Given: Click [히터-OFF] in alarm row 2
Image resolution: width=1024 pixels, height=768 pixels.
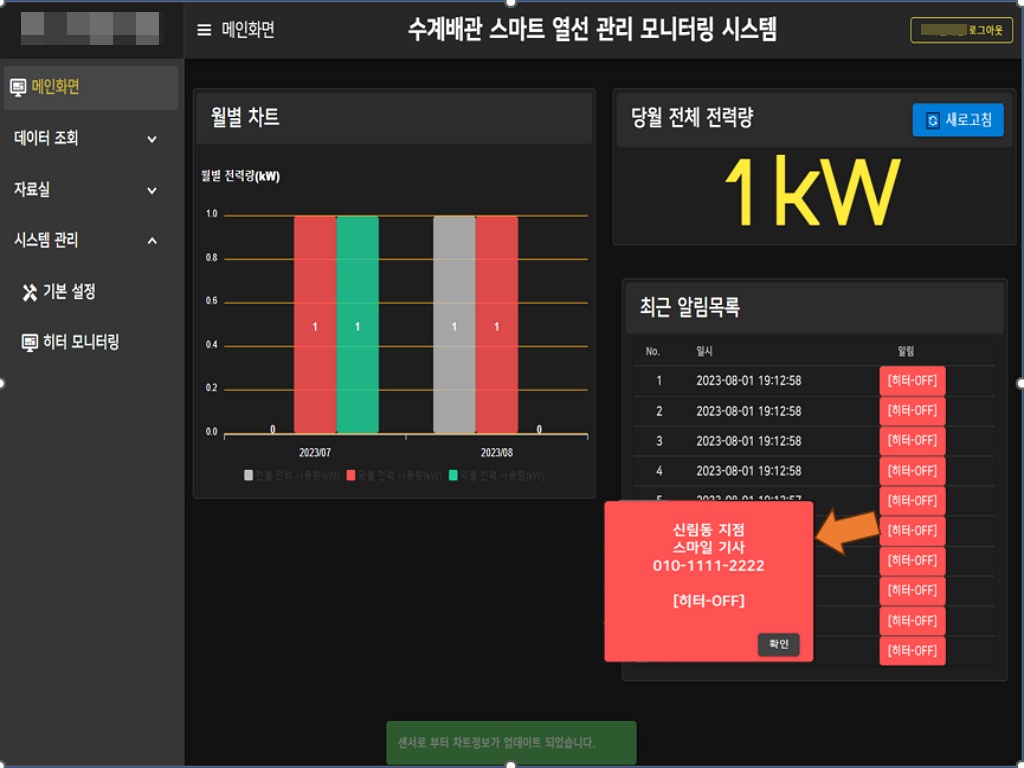Looking at the screenshot, I should point(912,411).
